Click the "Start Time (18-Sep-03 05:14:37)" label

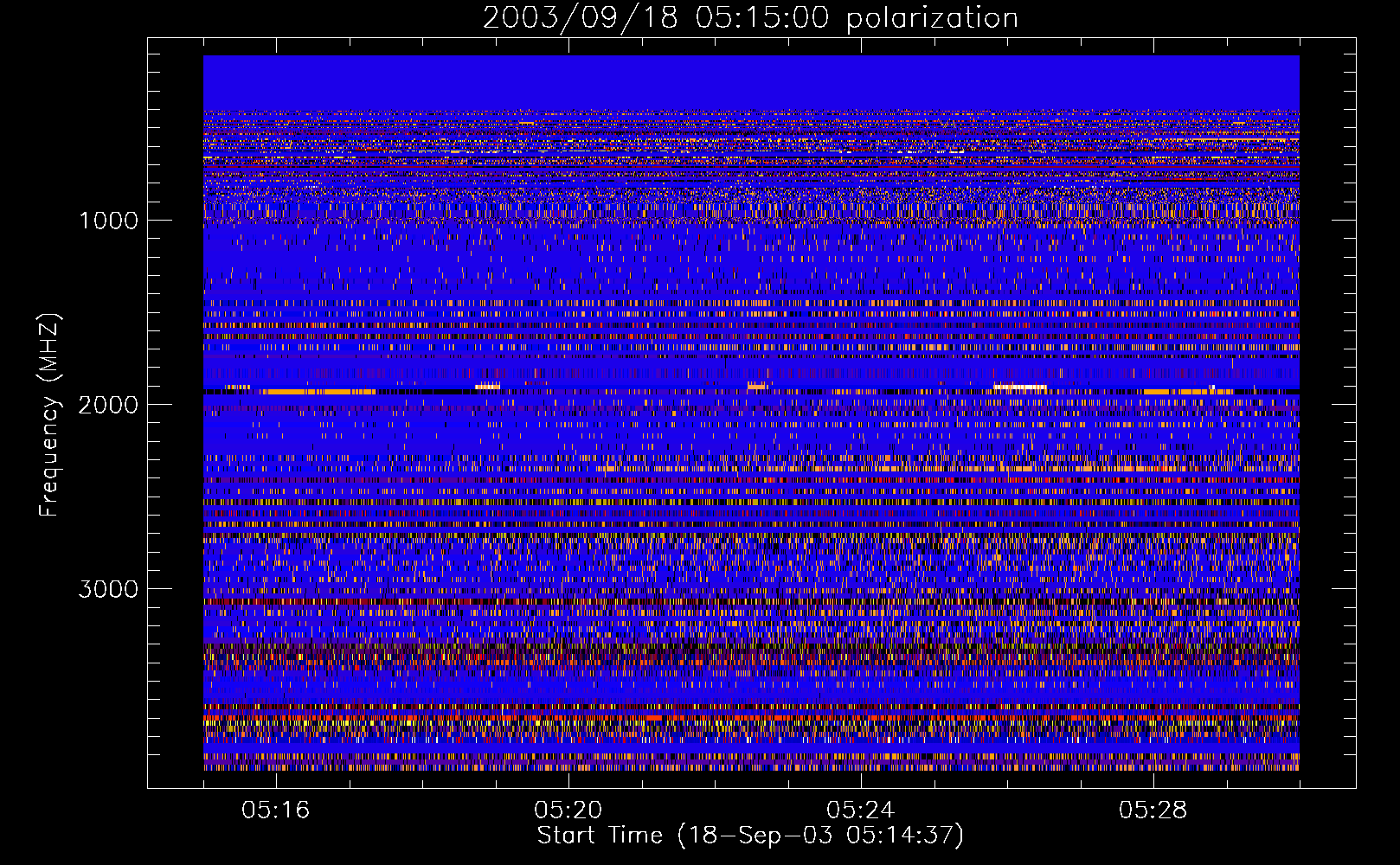point(750,836)
